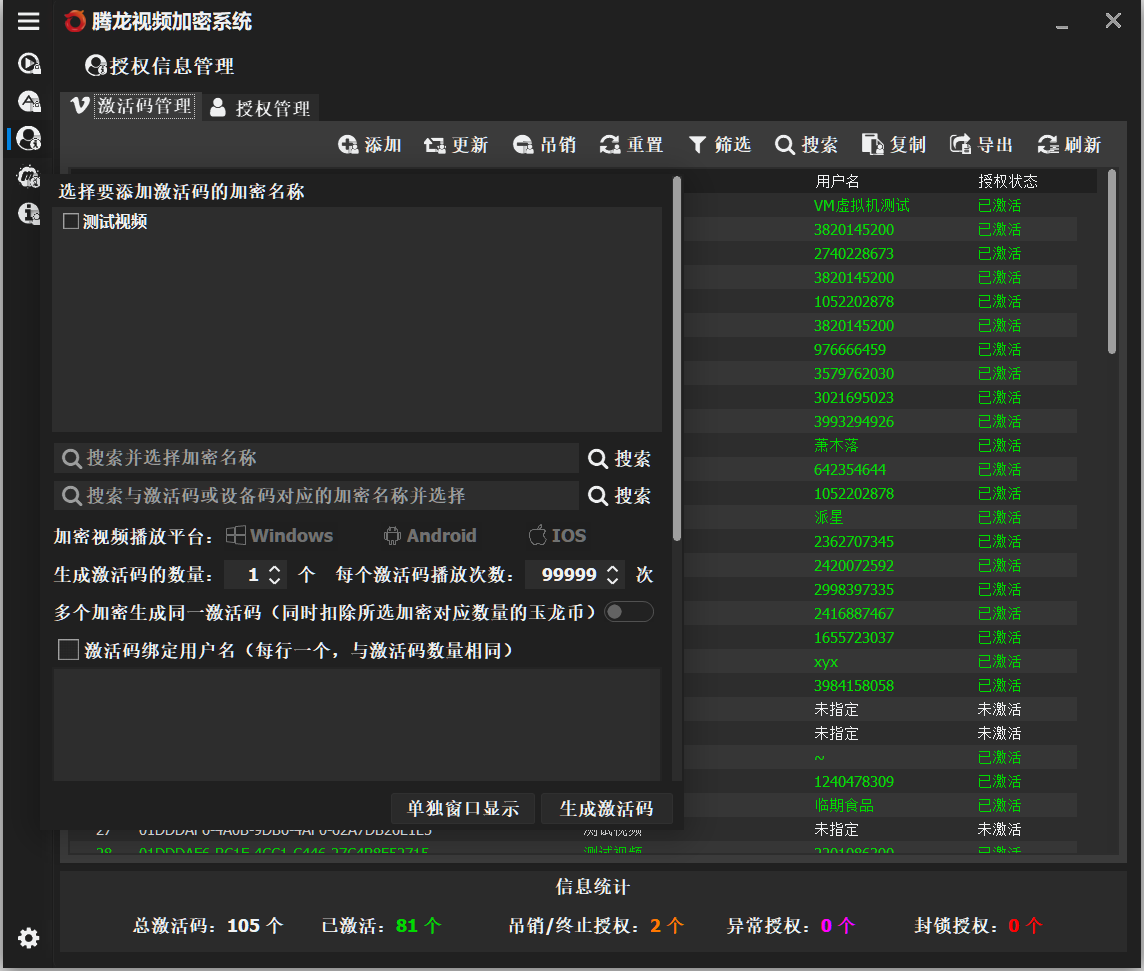1144x971 pixels.
Task: Open settings gear at bottom left
Action: (x=28, y=938)
